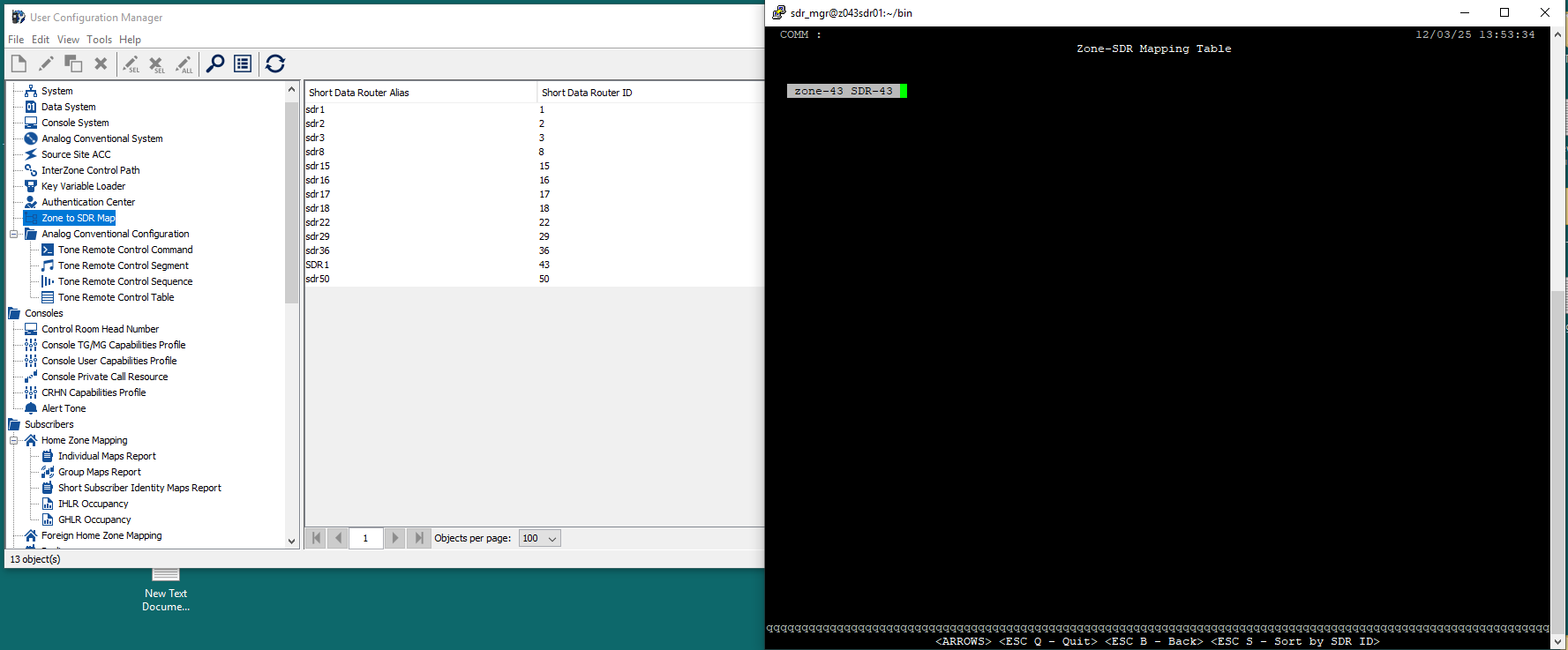Select Tone Remote Control Table item
The width and height of the screenshot is (1568, 650).
pos(116,297)
